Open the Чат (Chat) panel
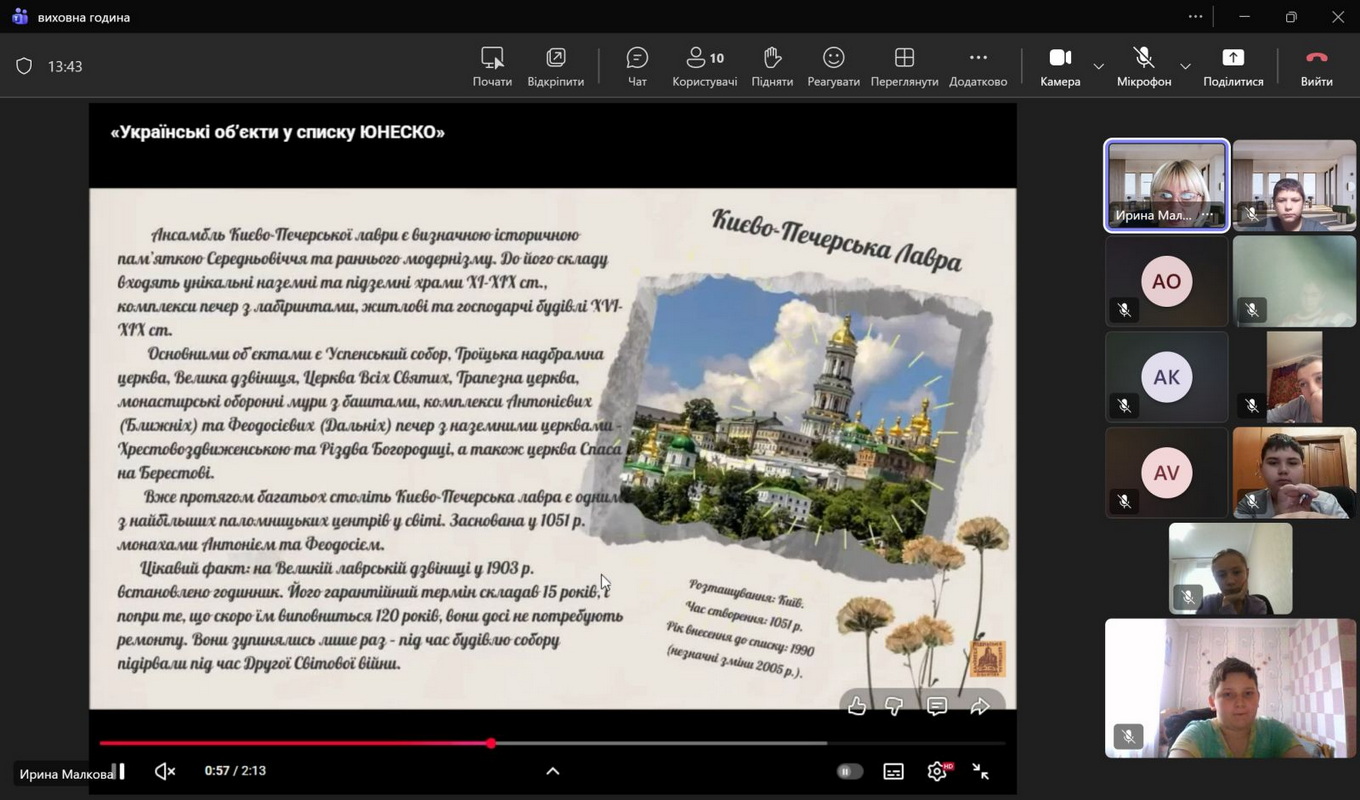1360x800 pixels. (637, 67)
